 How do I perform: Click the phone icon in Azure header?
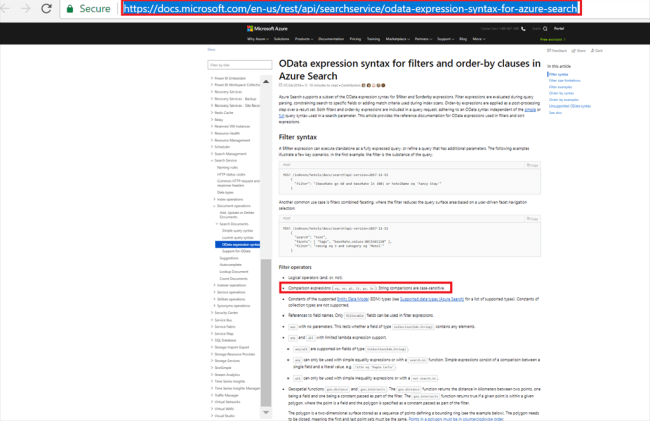point(523,29)
